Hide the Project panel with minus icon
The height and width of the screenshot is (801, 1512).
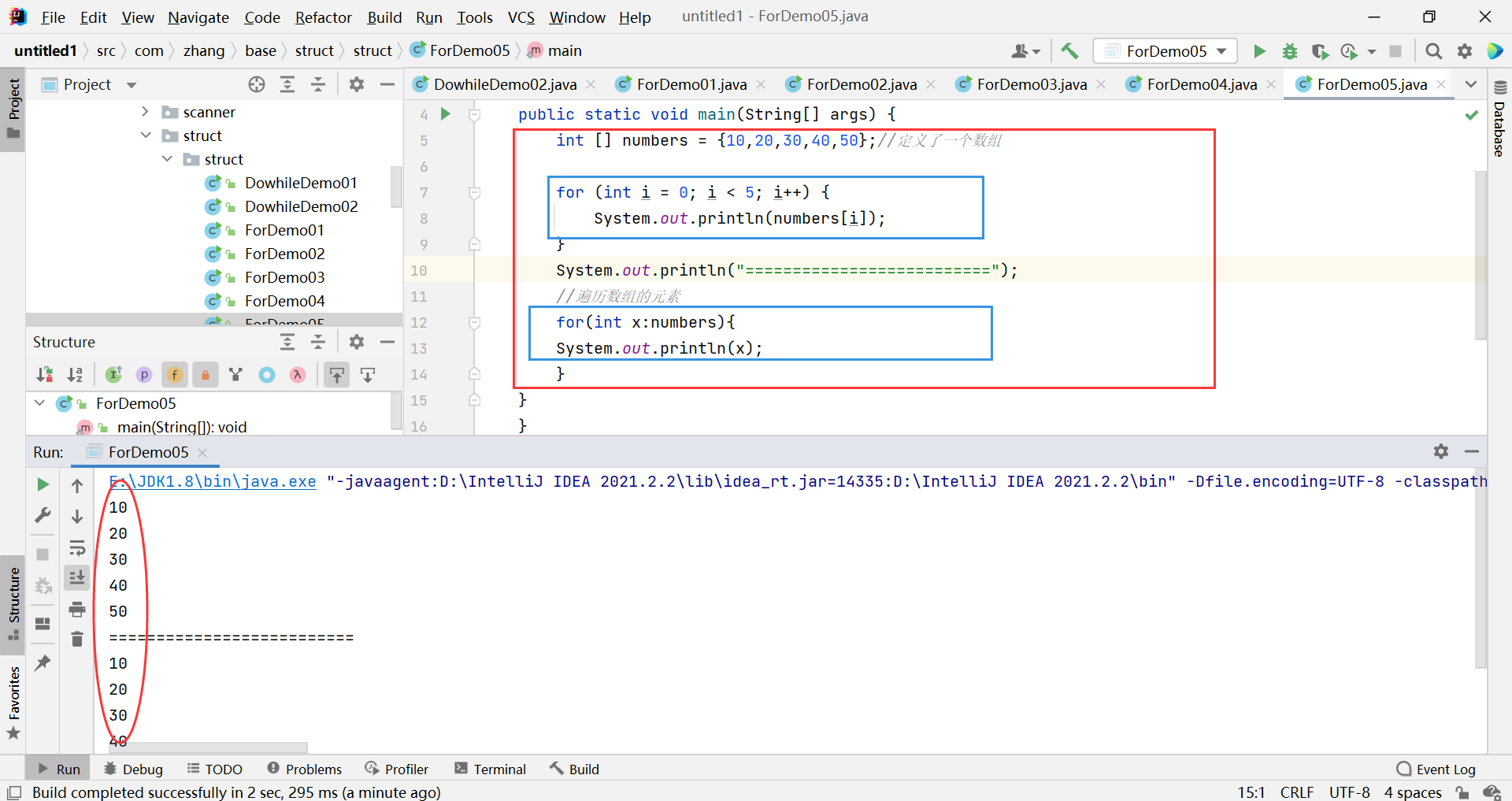click(387, 84)
